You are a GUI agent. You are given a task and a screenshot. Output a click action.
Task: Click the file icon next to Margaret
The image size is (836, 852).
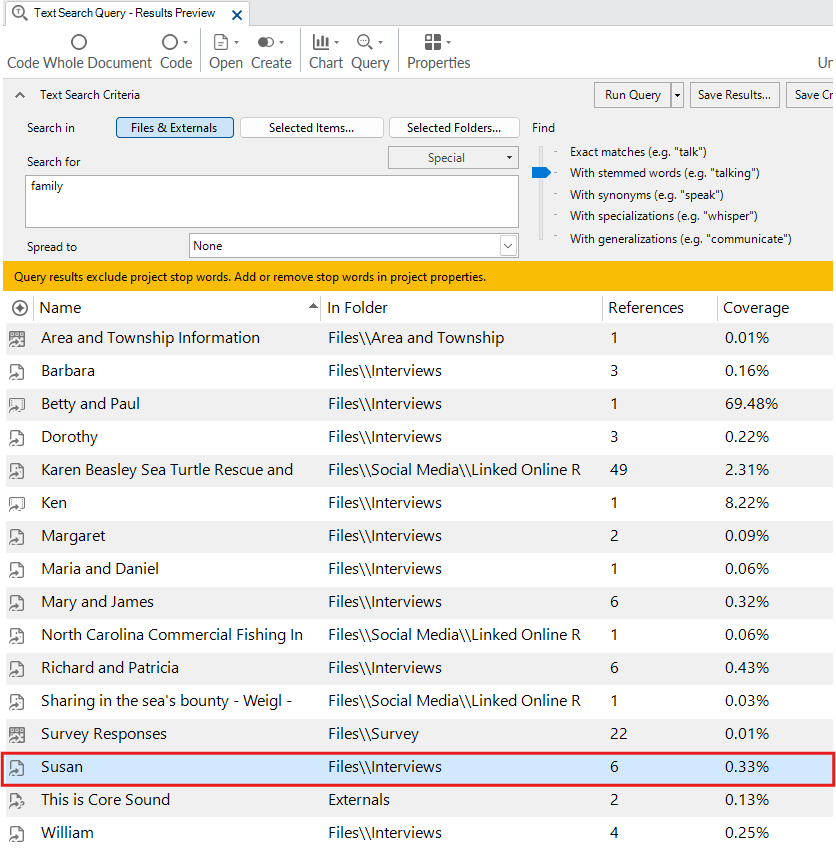pos(17,537)
